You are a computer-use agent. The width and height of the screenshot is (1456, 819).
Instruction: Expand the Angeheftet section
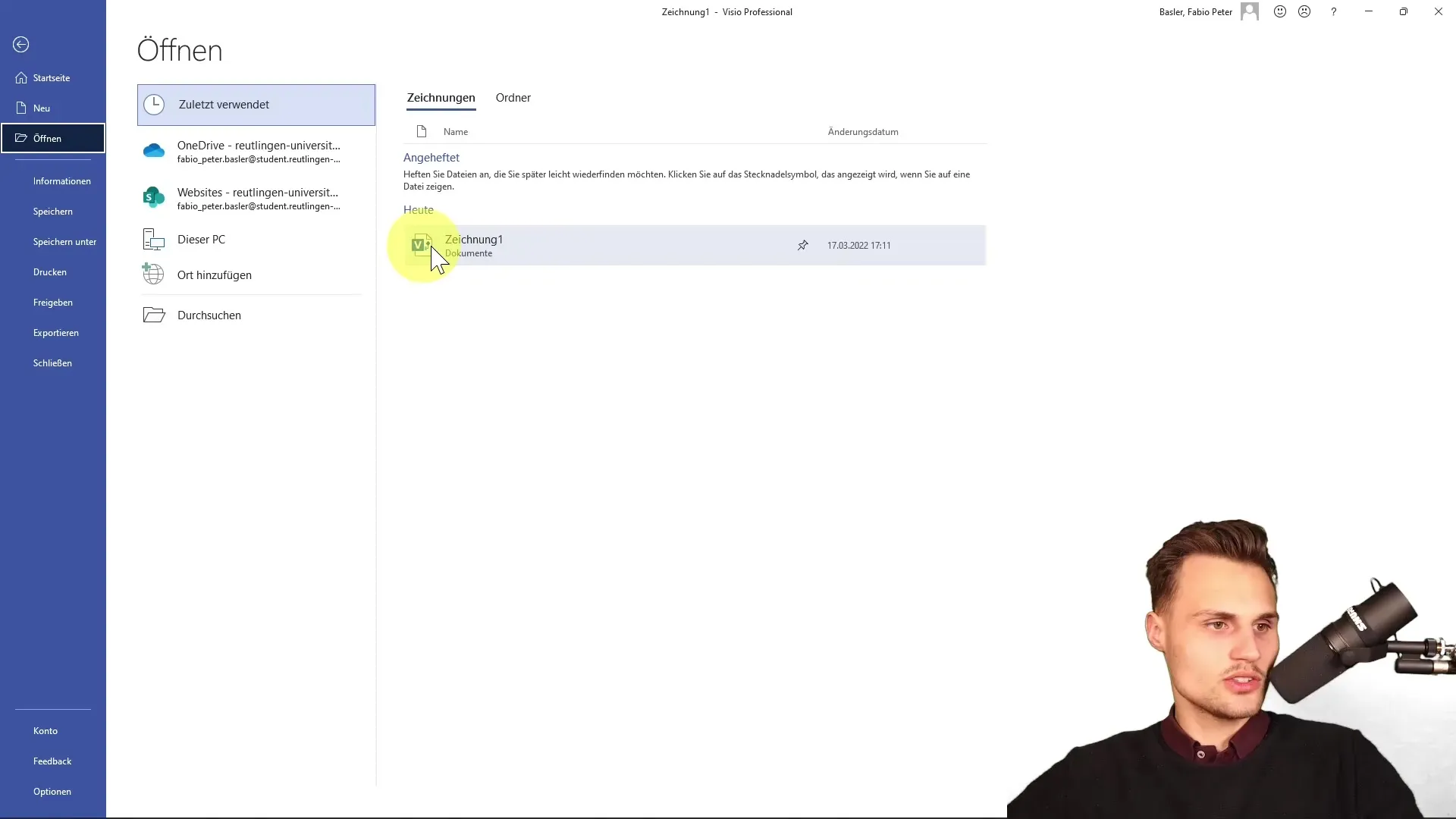pyautogui.click(x=431, y=157)
